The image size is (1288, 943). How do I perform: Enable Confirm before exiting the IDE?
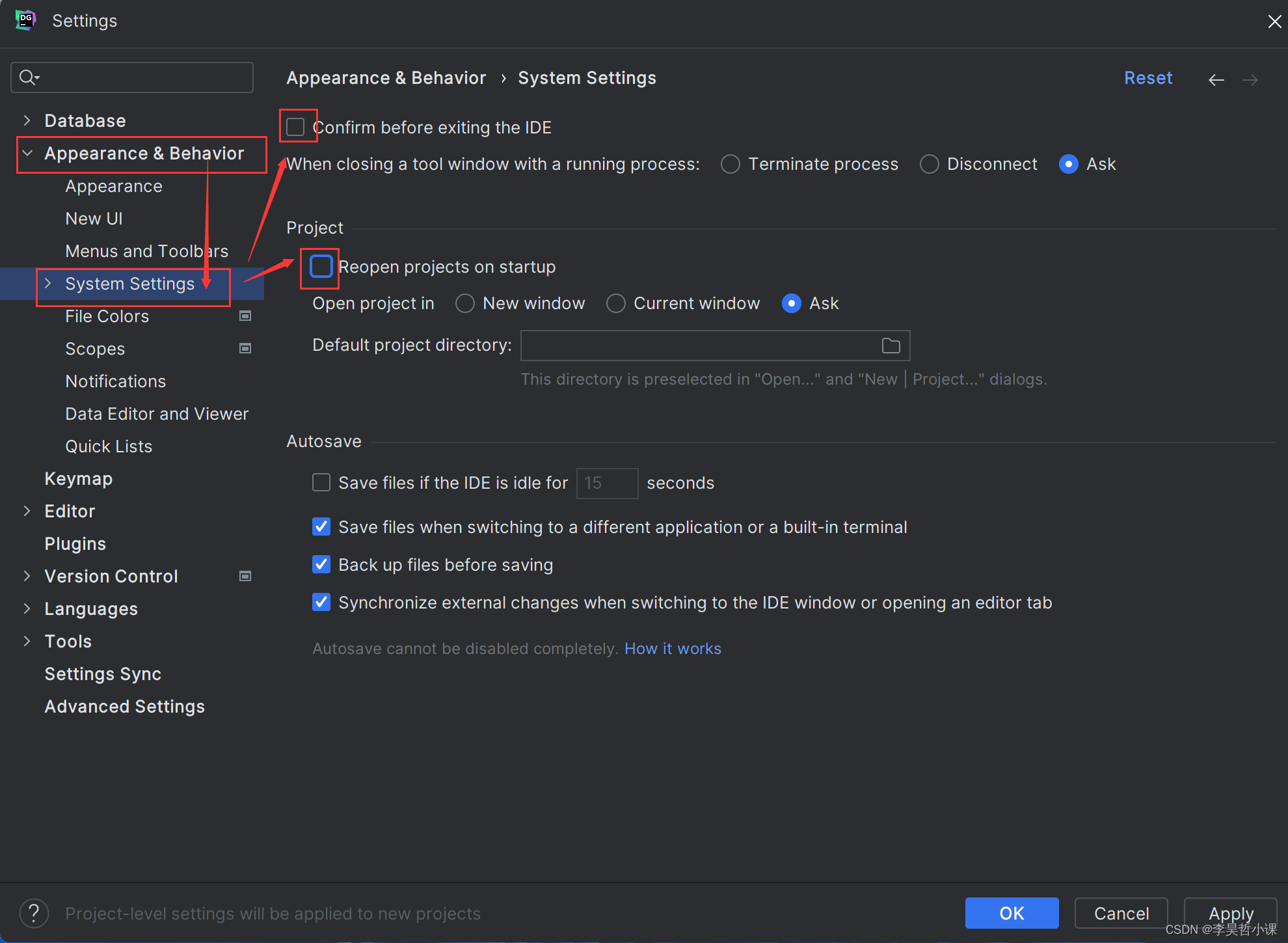(x=296, y=127)
